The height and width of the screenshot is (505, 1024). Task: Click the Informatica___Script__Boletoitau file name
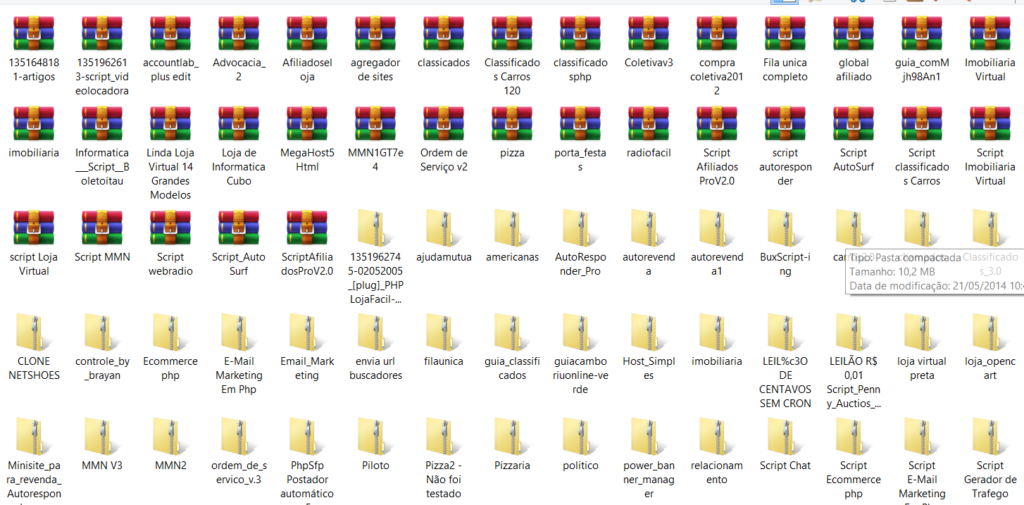coord(102,167)
